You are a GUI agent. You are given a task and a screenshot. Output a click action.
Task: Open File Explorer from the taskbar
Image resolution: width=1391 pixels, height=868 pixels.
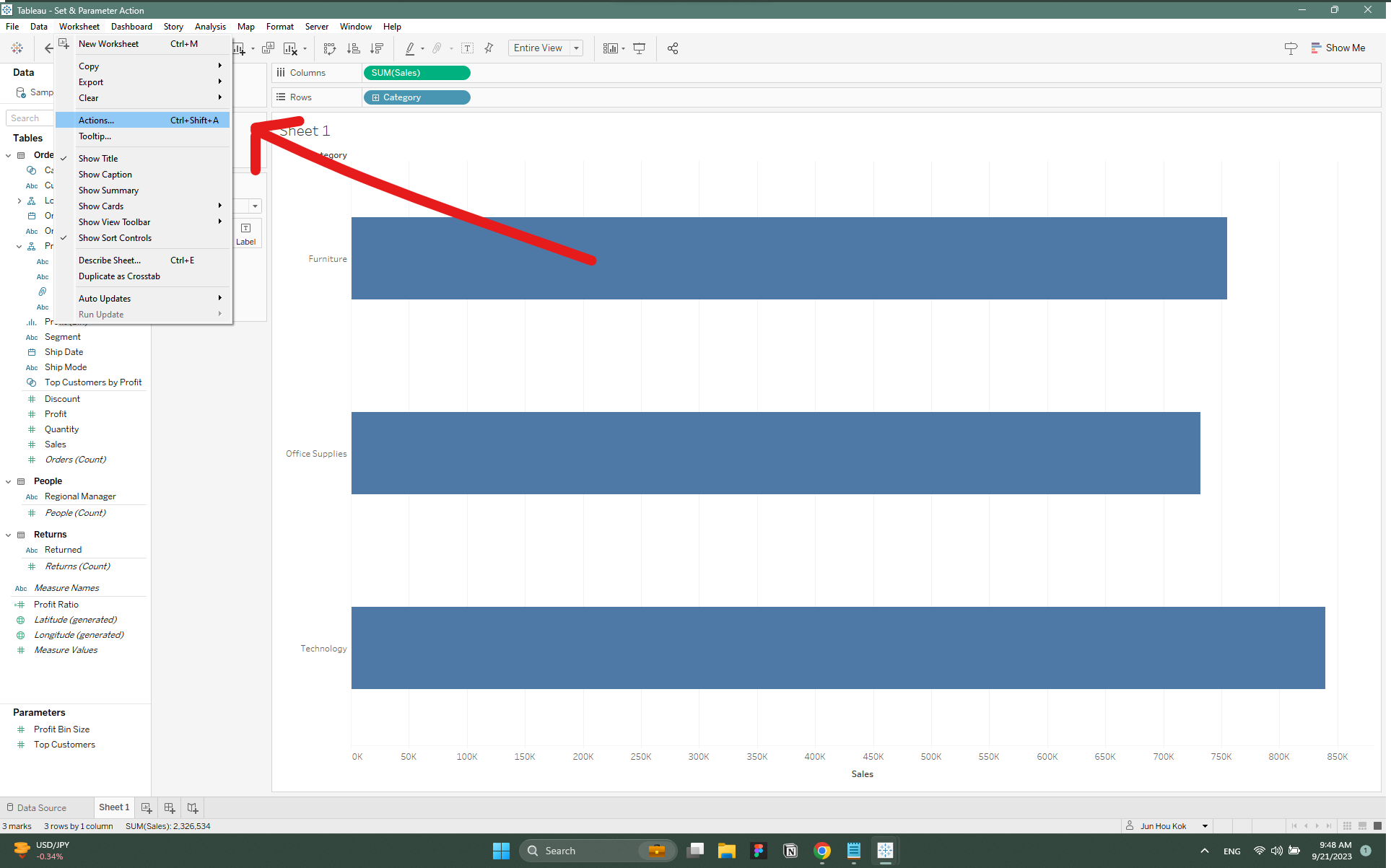[x=727, y=851]
